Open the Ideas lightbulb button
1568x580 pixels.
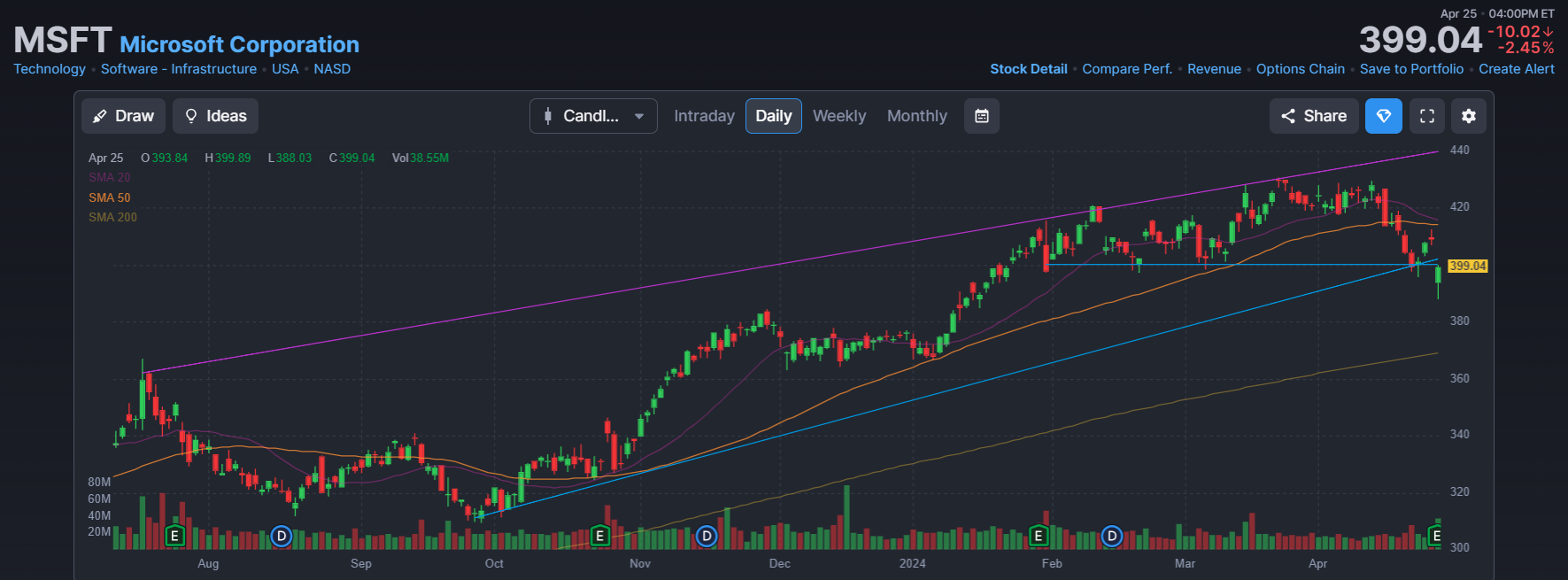tap(216, 116)
